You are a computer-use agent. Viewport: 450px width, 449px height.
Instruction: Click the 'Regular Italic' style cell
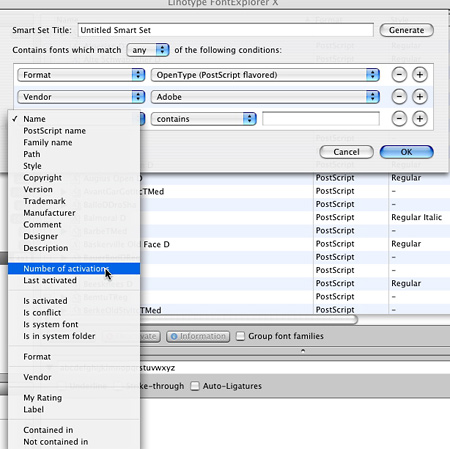point(416,217)
